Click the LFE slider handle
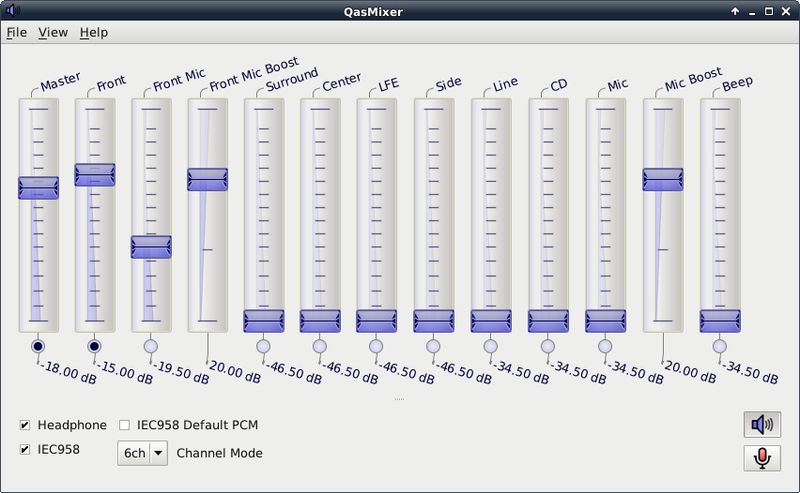Image resolution: width=800 pixels, height=493 pixels. pyautogui.click(x=377, y=321)
